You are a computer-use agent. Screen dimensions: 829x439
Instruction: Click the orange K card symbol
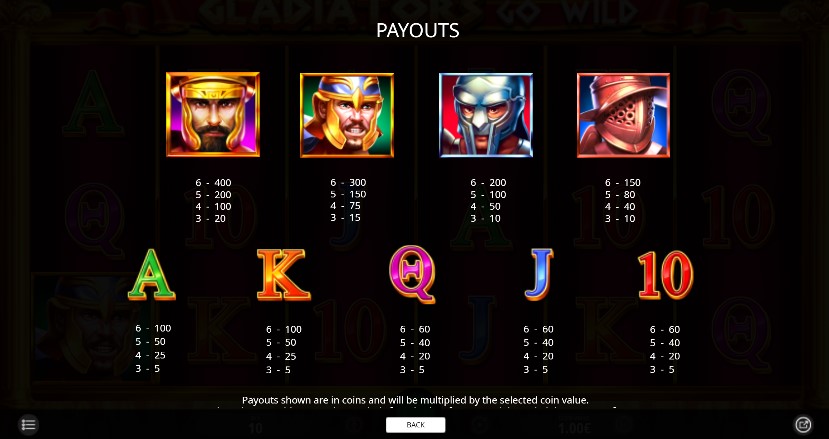coord(283,275)
